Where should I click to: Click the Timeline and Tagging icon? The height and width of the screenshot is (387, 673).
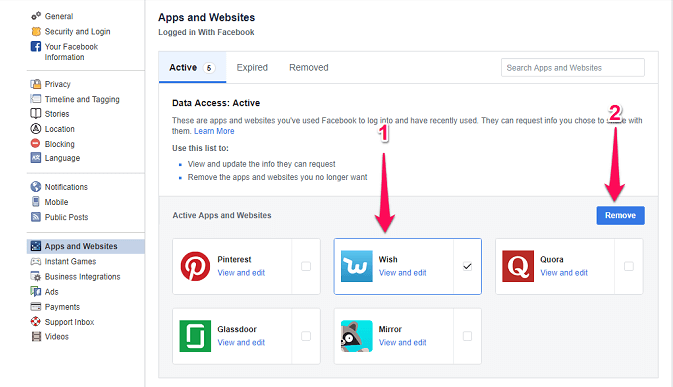coord(36,99)
